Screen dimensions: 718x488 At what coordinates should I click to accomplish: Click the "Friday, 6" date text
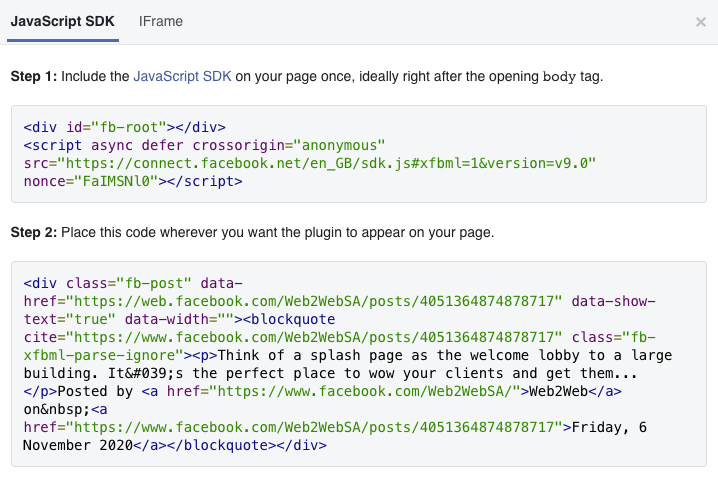tap(609, 427)
